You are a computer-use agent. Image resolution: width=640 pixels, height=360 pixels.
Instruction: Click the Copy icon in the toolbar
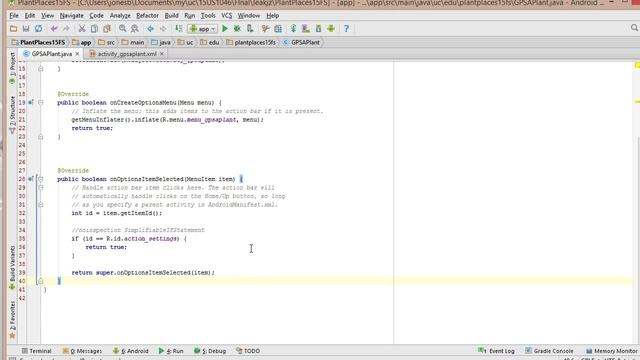point(94,29)
